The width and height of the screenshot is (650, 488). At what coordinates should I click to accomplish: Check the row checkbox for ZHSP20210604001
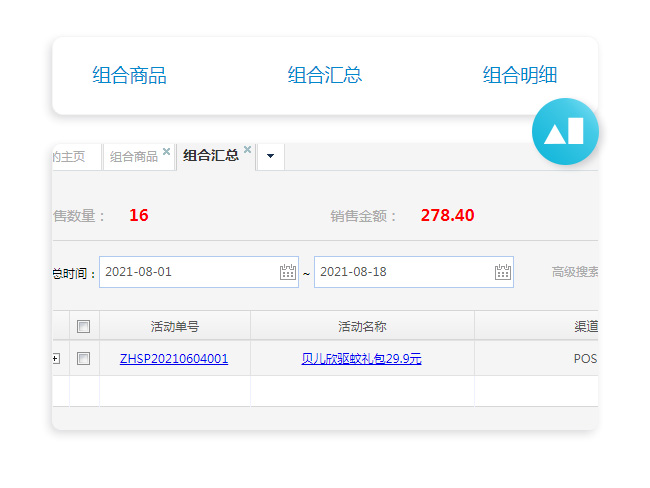pos(84,358)
